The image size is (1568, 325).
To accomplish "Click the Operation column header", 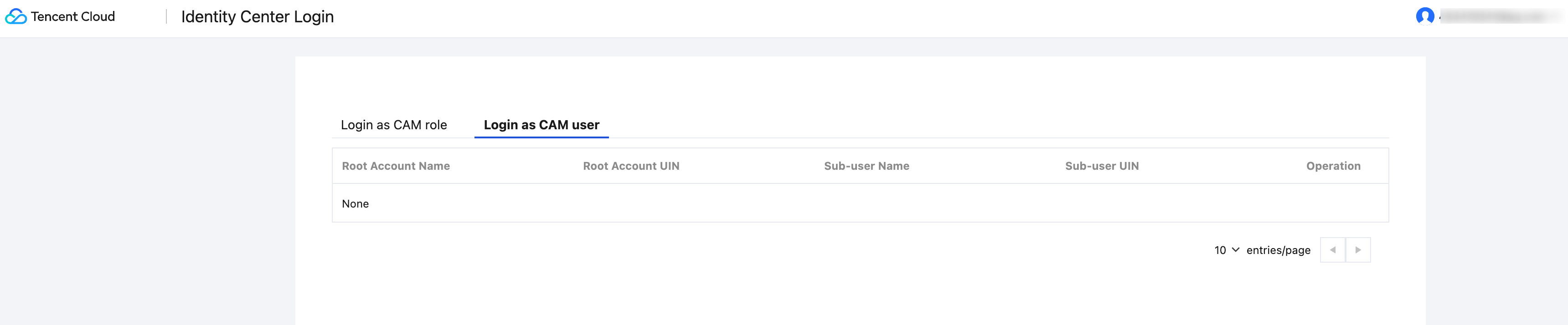I will pyautogui.click(x=1333, y=166).
